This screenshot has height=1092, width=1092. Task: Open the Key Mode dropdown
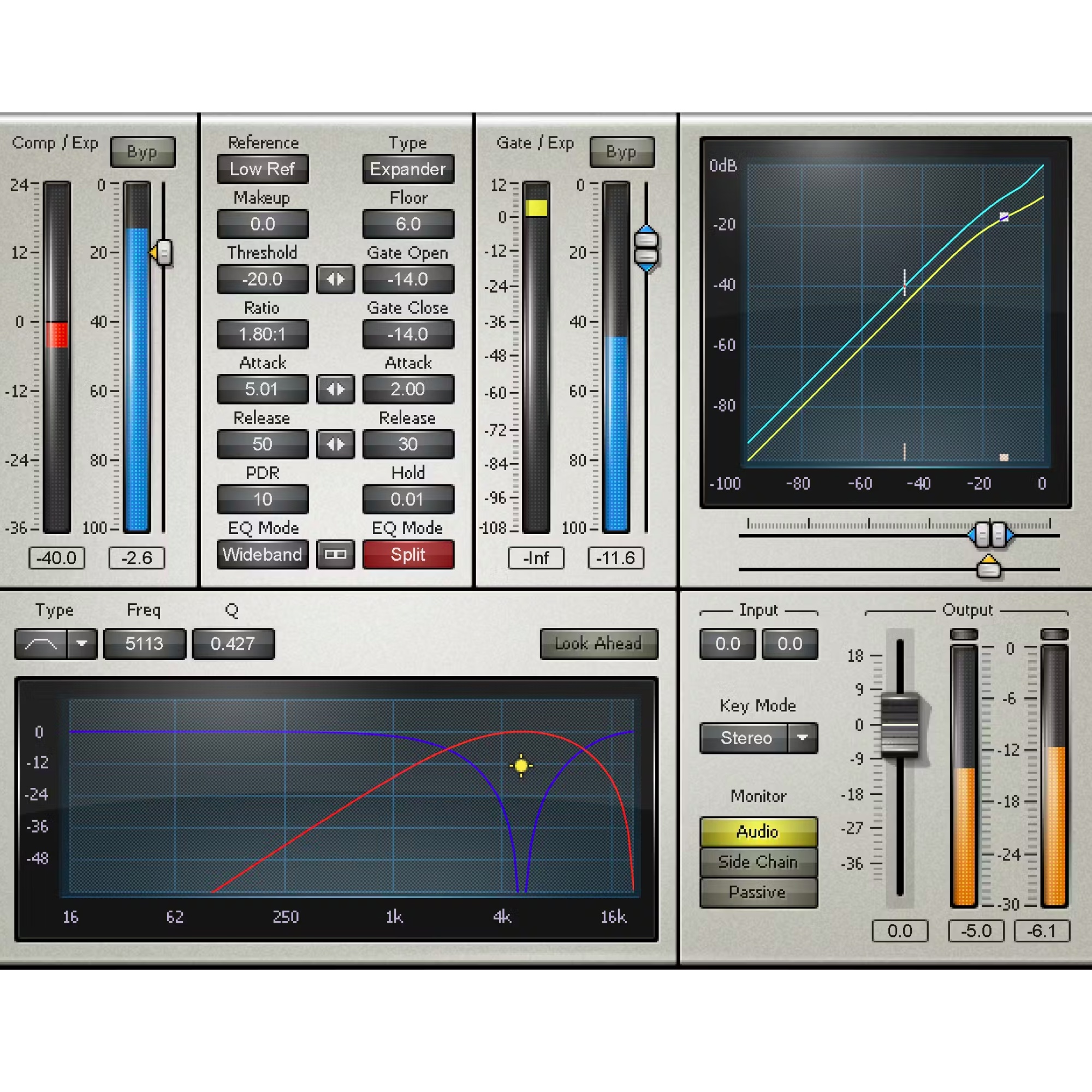coord(803,738)
